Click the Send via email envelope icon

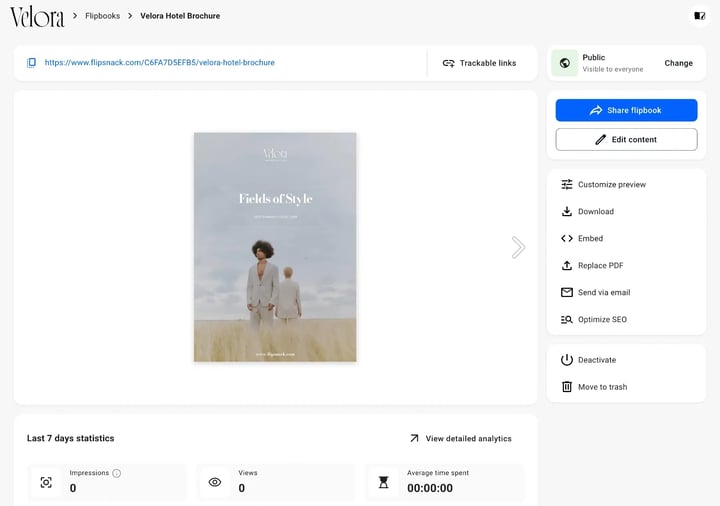[x=567, y=292]
